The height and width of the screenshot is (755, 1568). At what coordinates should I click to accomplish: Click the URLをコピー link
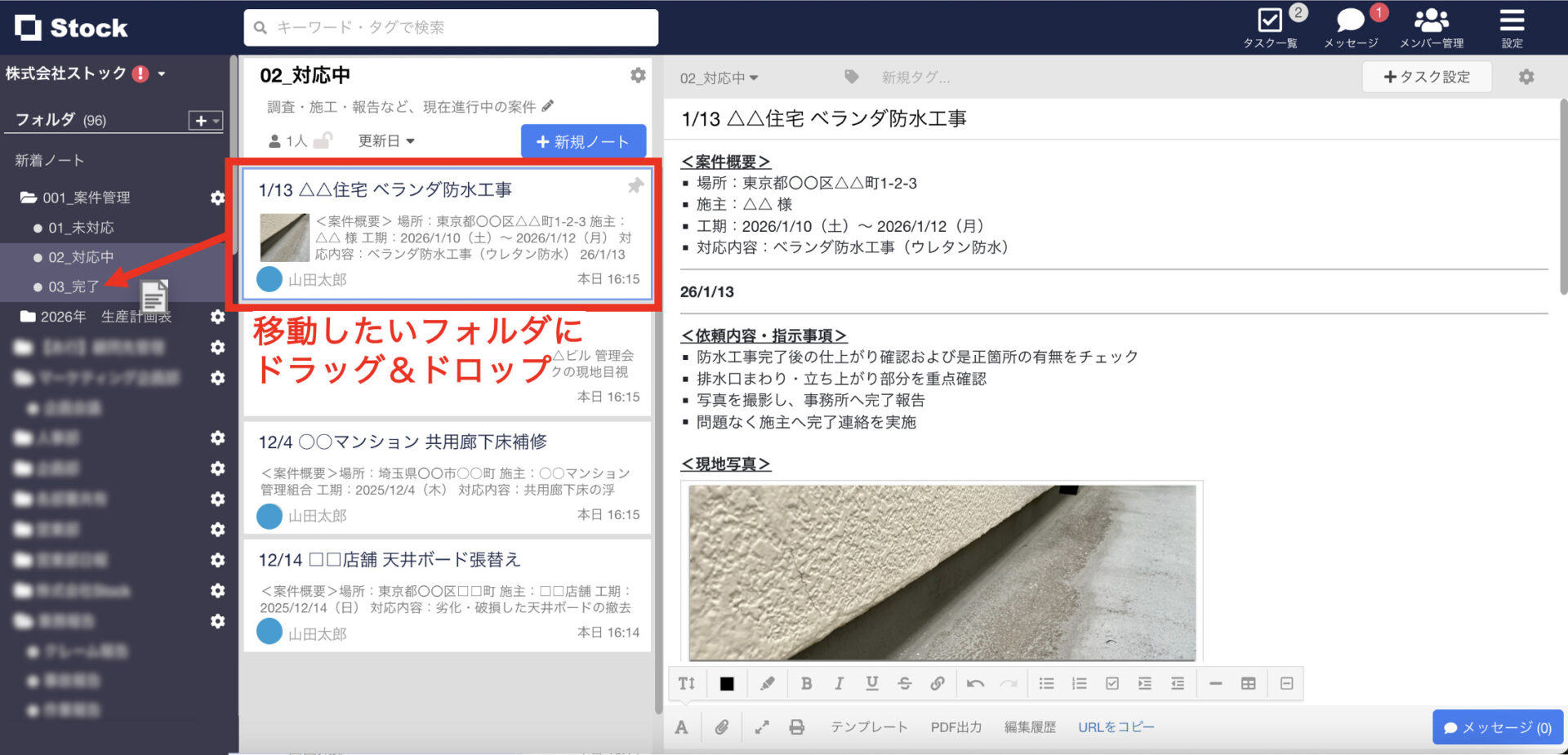click(1116, 726)
